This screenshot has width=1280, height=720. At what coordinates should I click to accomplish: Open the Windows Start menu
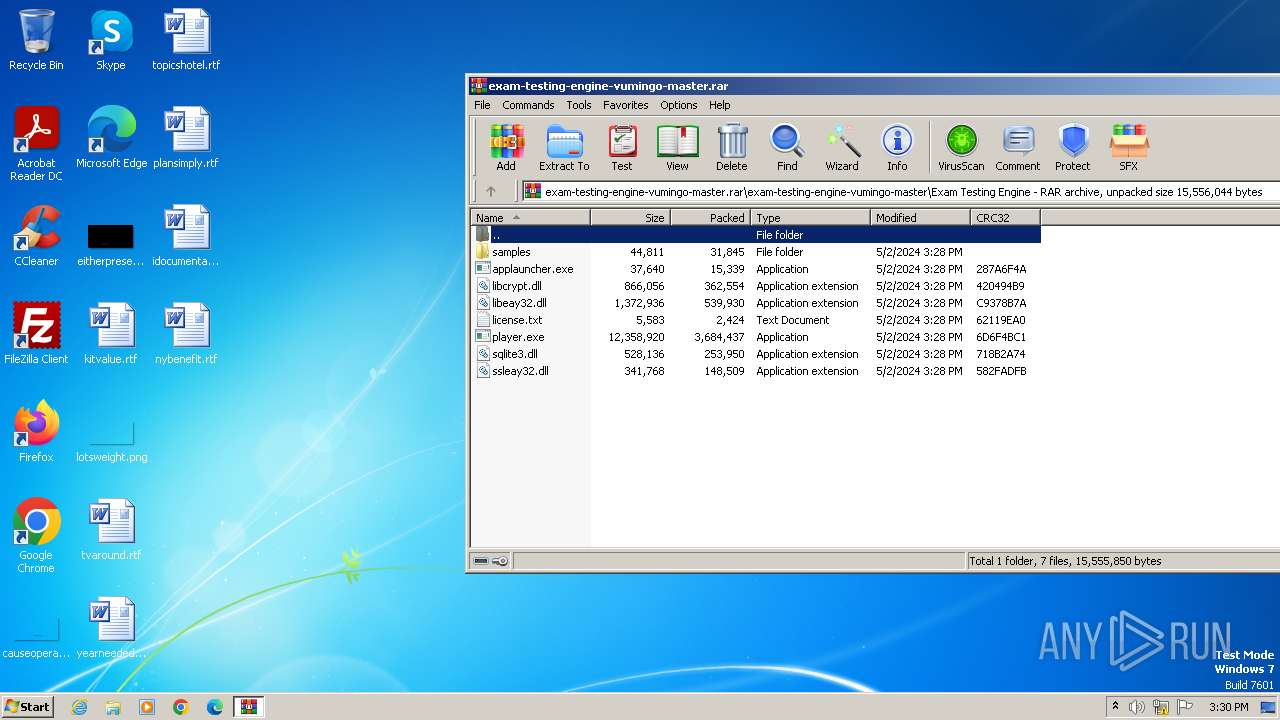click(28, 706)
